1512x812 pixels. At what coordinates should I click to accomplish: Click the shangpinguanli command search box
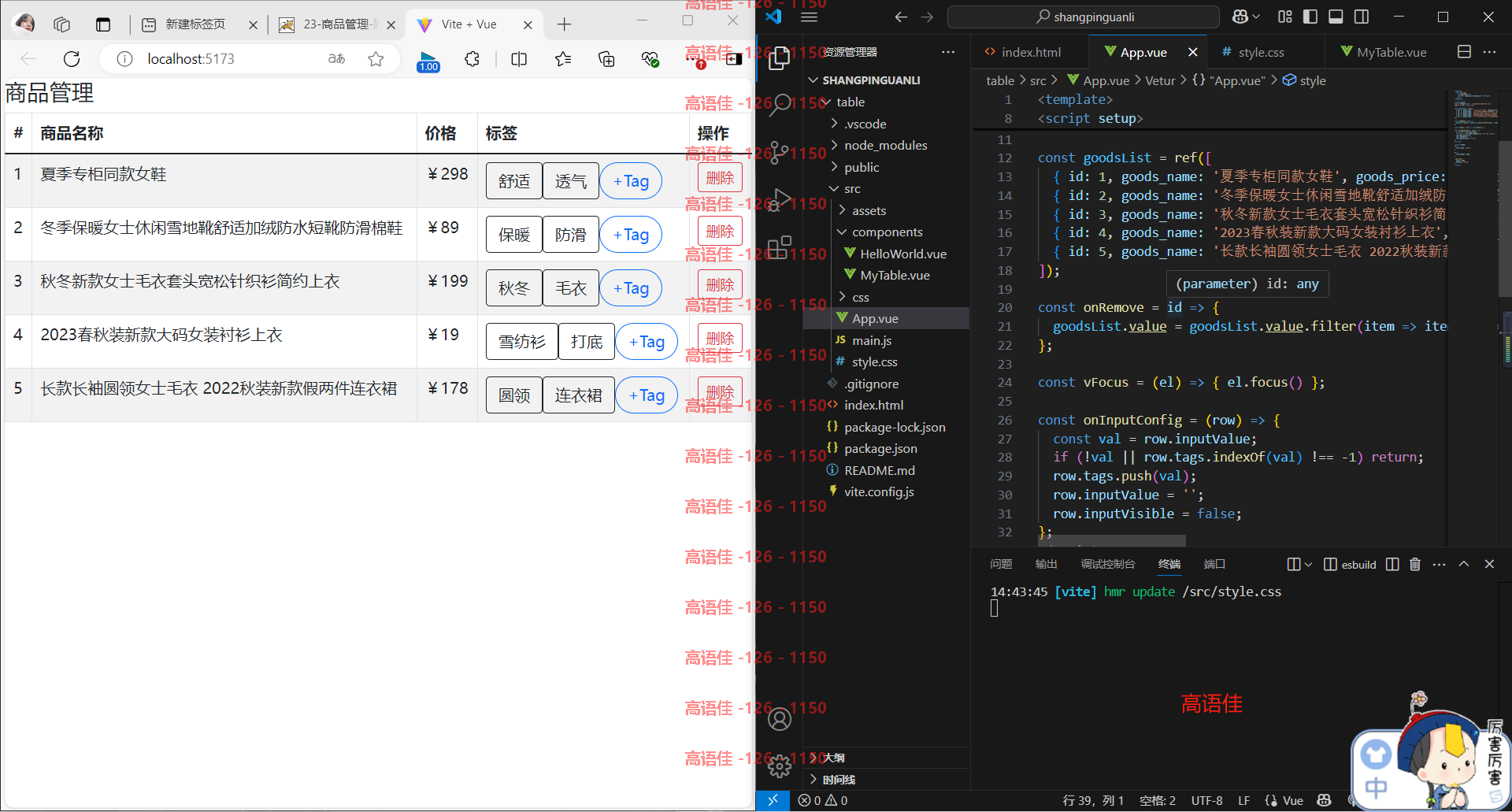coord(1084,17)
